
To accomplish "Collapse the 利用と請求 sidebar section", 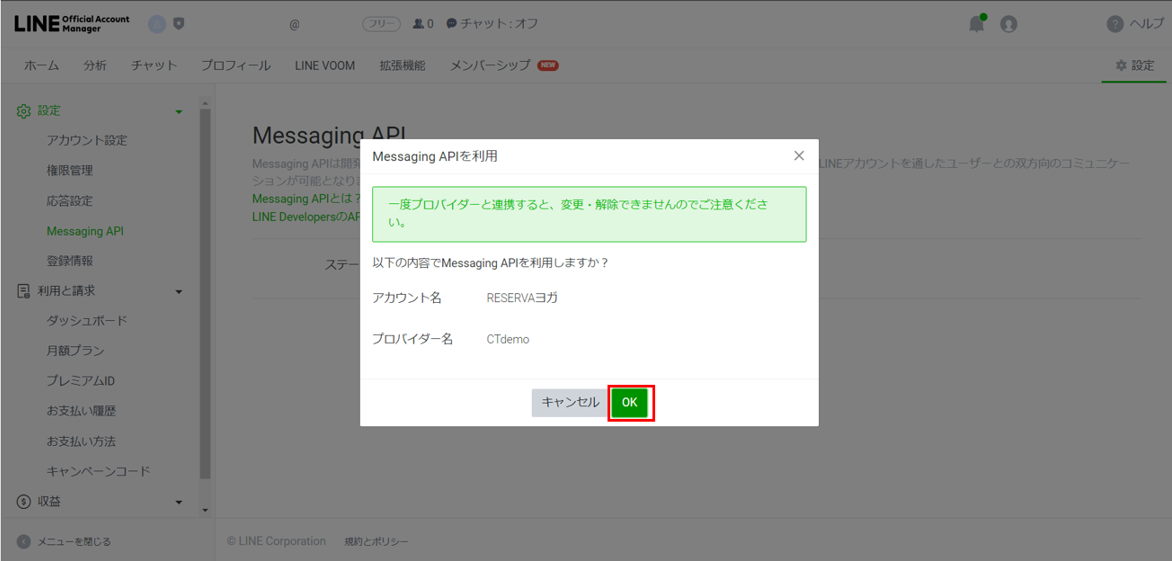I will point(179,291).
